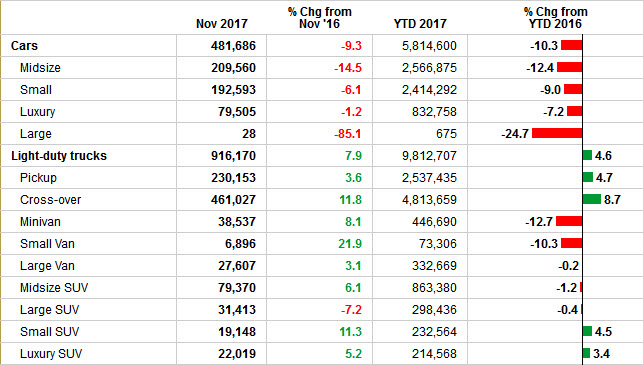The height and width of the screenshot is (365, 643).
Task: Click the green bar for Cross-over 8.7
Action: click(x=592, y=199)
